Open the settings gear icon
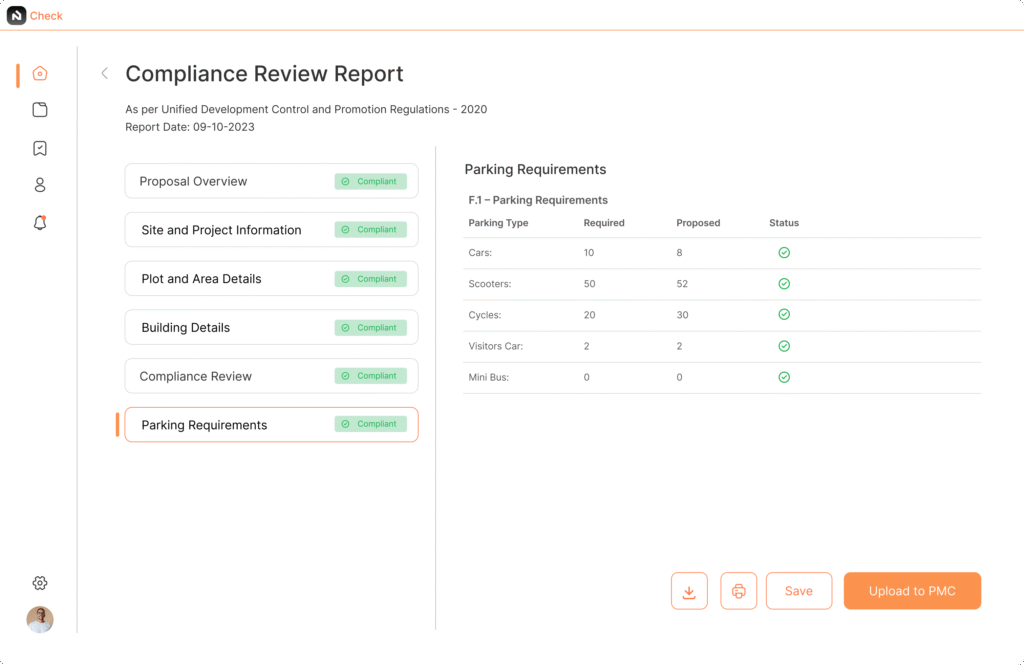This screenshot has height=665, width=1024. (x=40, y=583)
